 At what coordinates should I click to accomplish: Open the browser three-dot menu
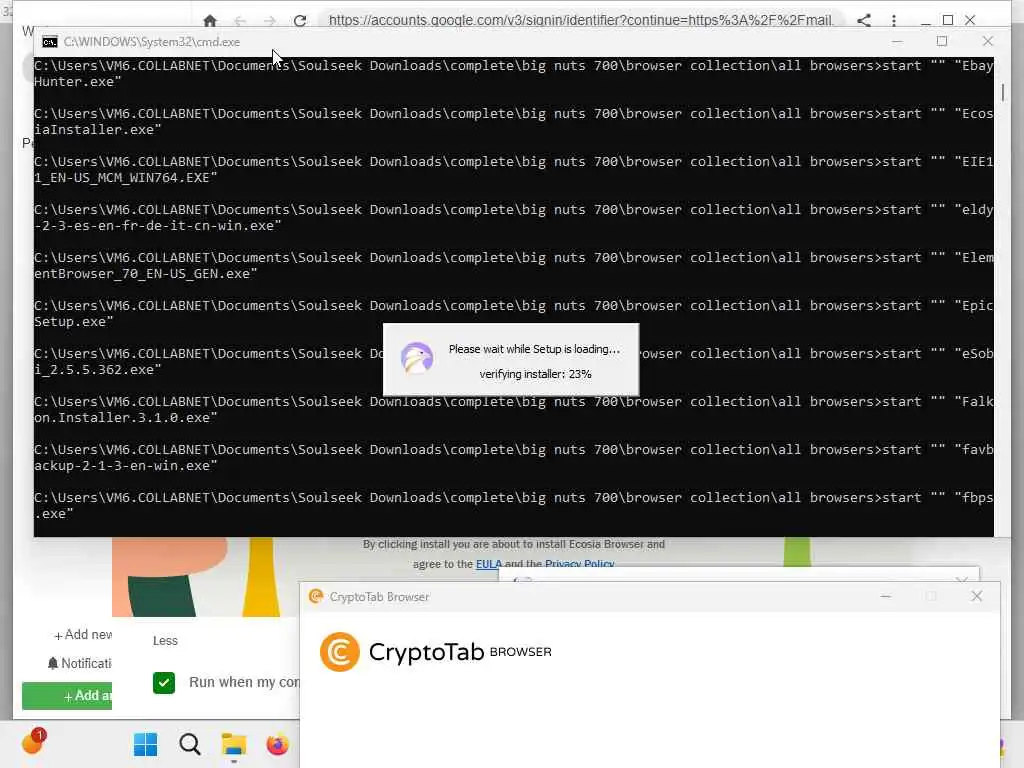click(x=894, y=20)
